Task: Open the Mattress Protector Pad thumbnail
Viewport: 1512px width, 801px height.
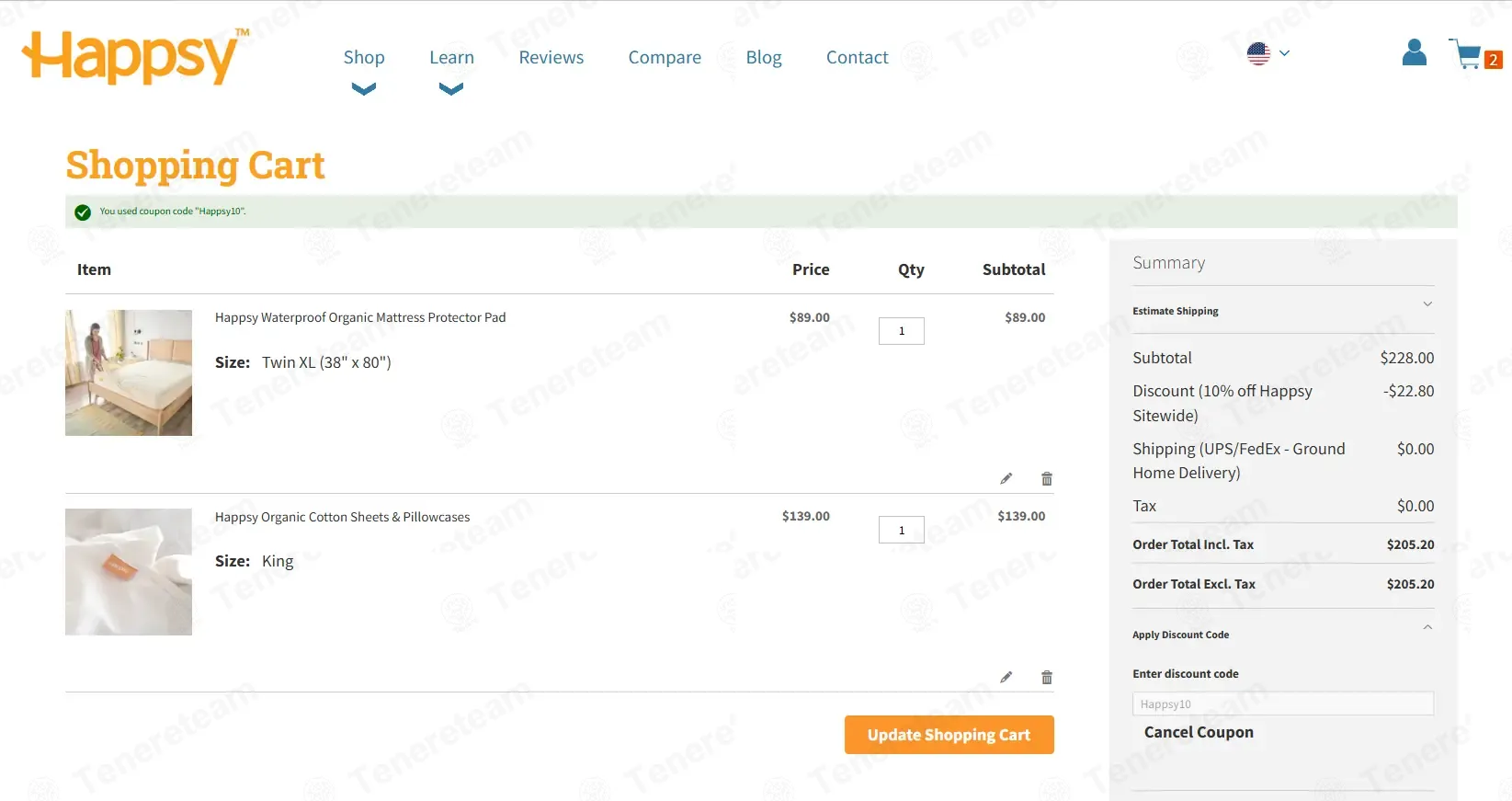Action: [x=129, y=372]
